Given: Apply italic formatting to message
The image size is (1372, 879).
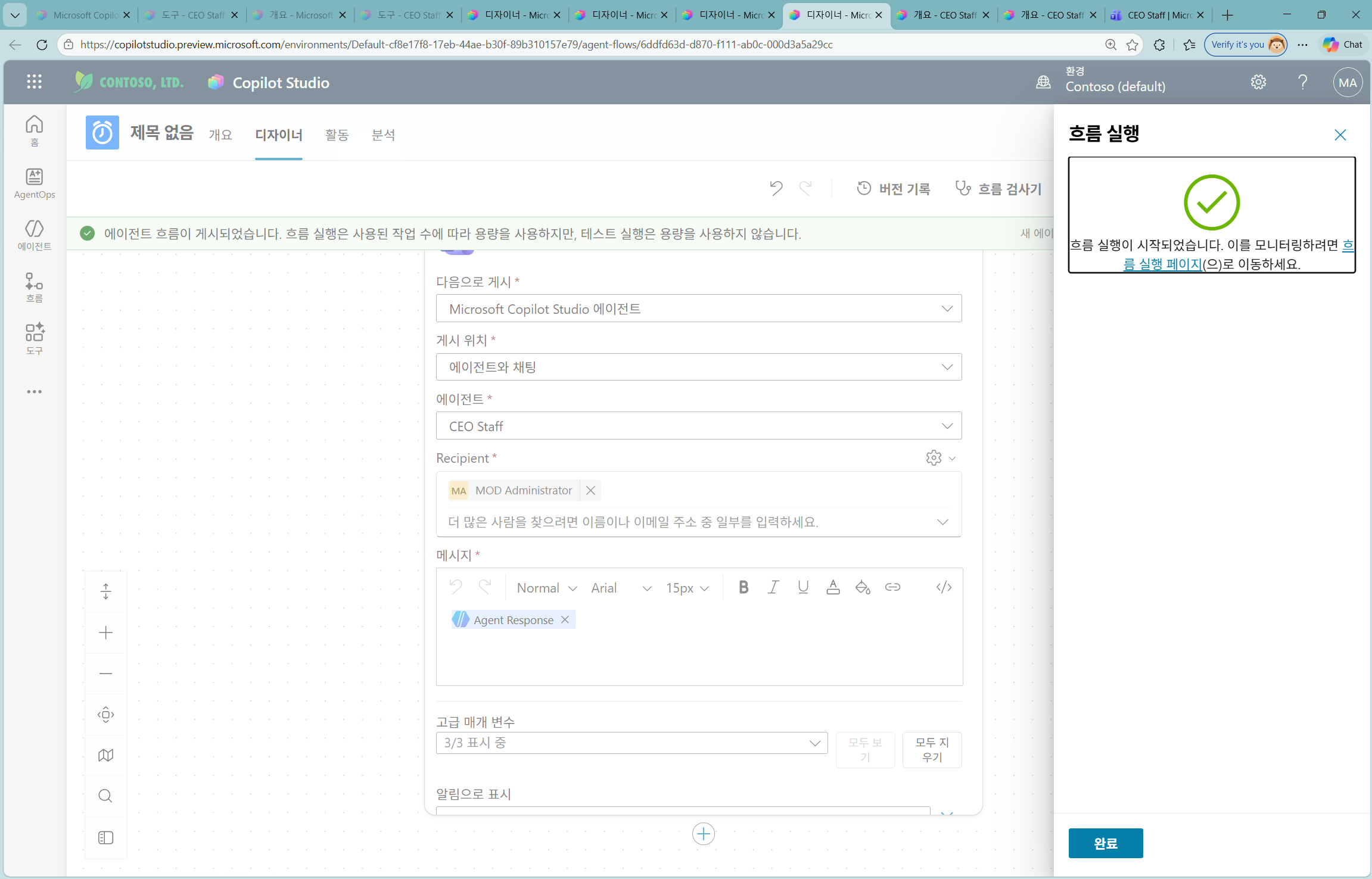Looking at the screenshot, I should coord(773,587).
